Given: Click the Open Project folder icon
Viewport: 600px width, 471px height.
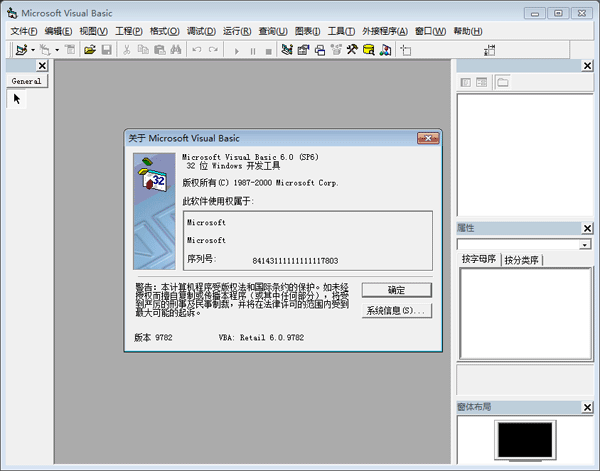Looking at the screenshot, I should 90,50.
